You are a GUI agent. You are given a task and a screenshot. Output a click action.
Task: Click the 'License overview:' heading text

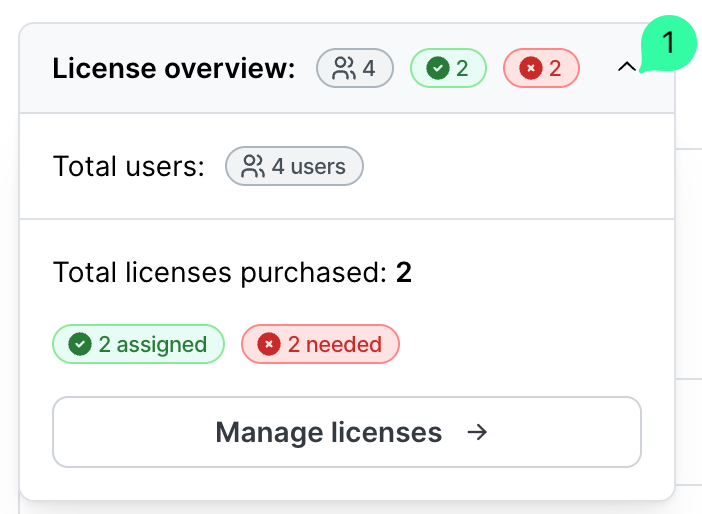click(x=174, y=68)
